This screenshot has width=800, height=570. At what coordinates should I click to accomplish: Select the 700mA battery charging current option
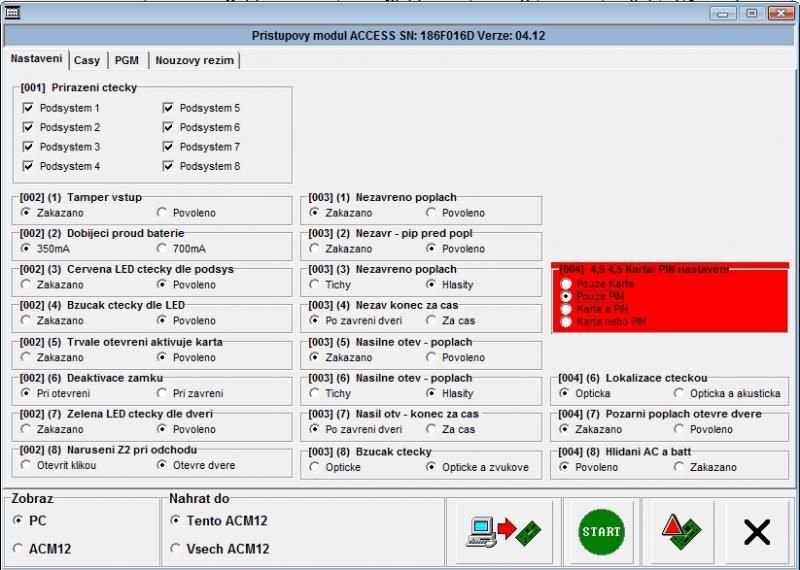162,249
